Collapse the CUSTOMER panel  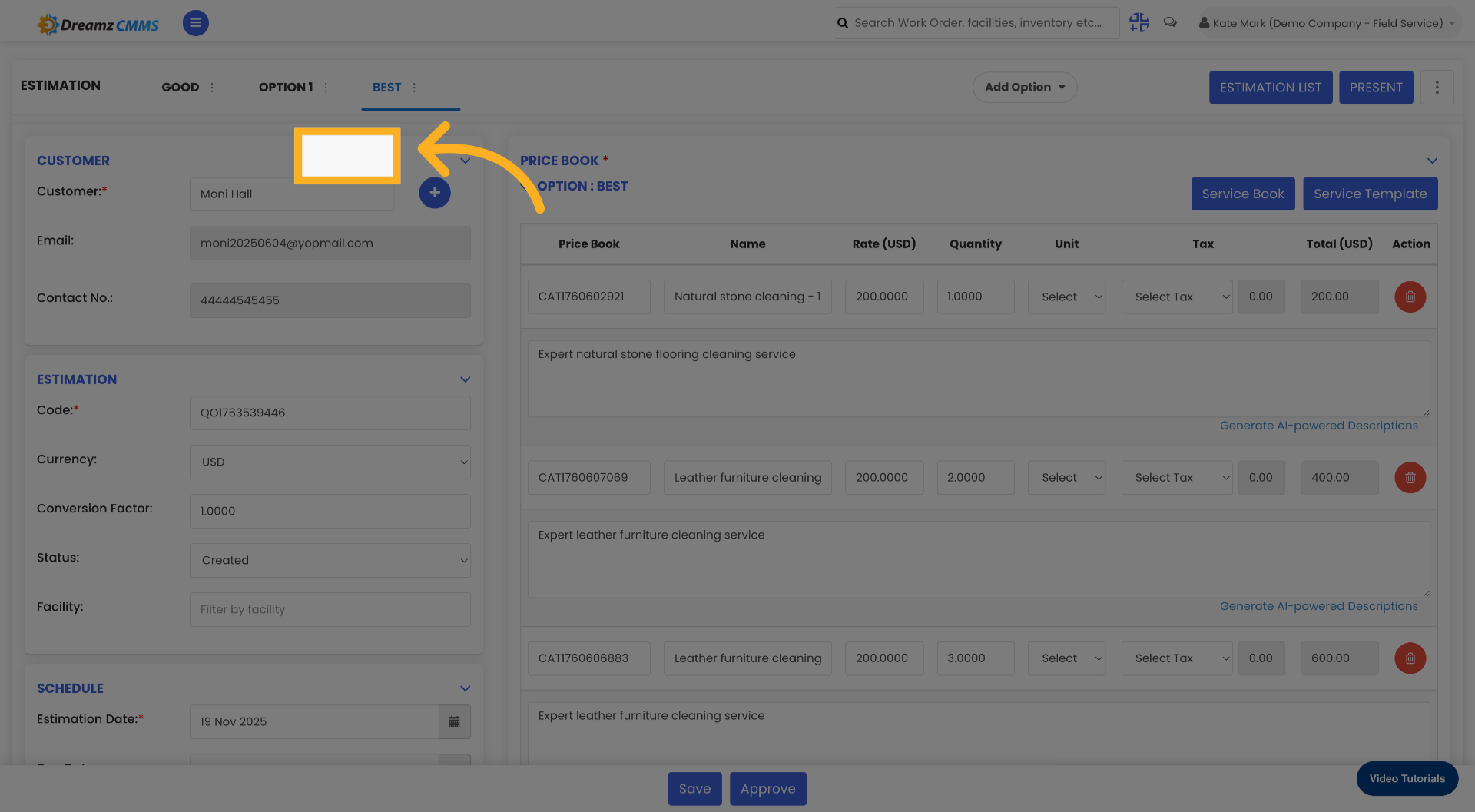click(x=466, y=161)
